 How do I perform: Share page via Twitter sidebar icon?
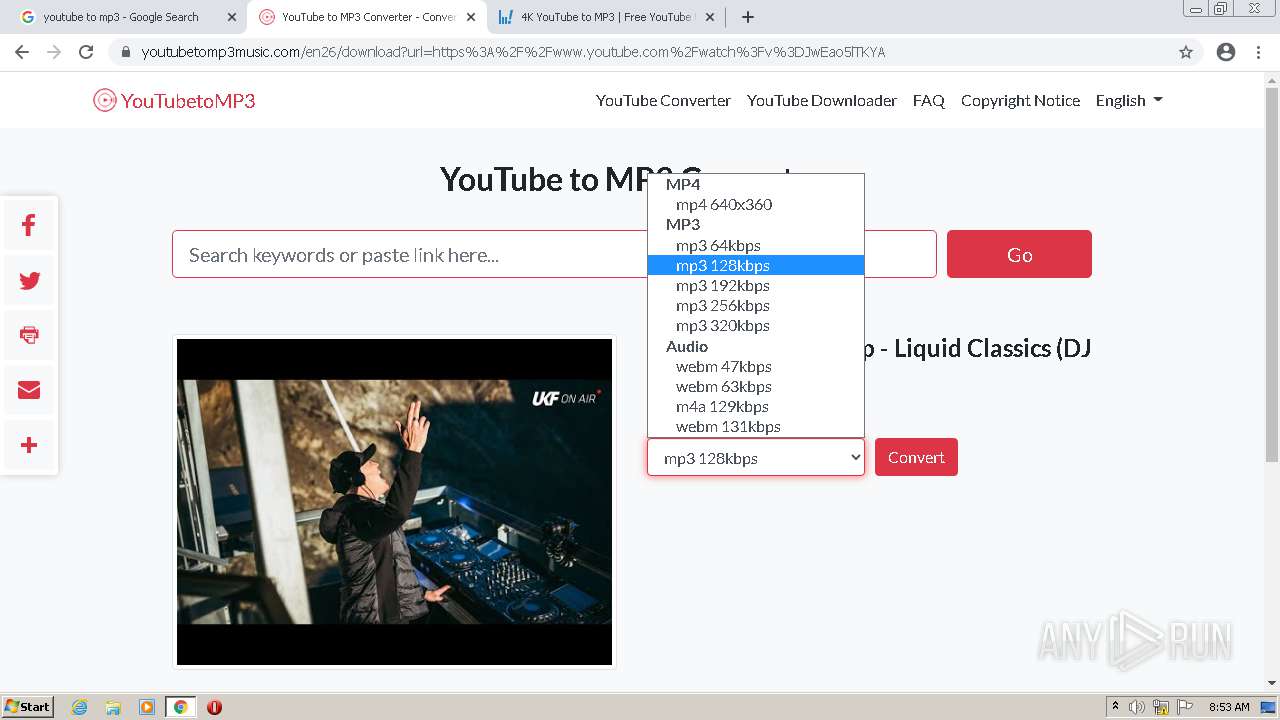point(29,281)
